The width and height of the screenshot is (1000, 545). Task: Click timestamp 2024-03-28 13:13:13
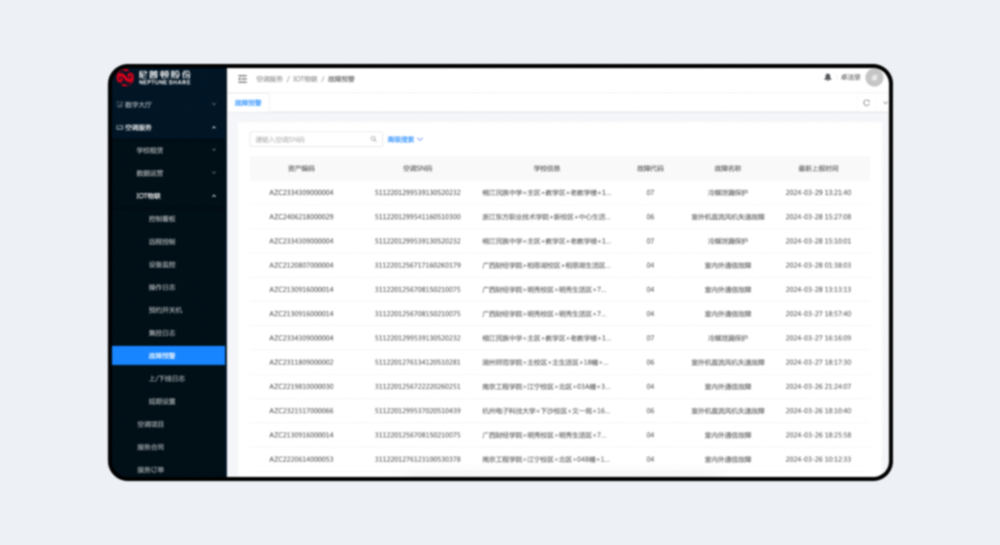pyautogui.click(x=818, y=289)
